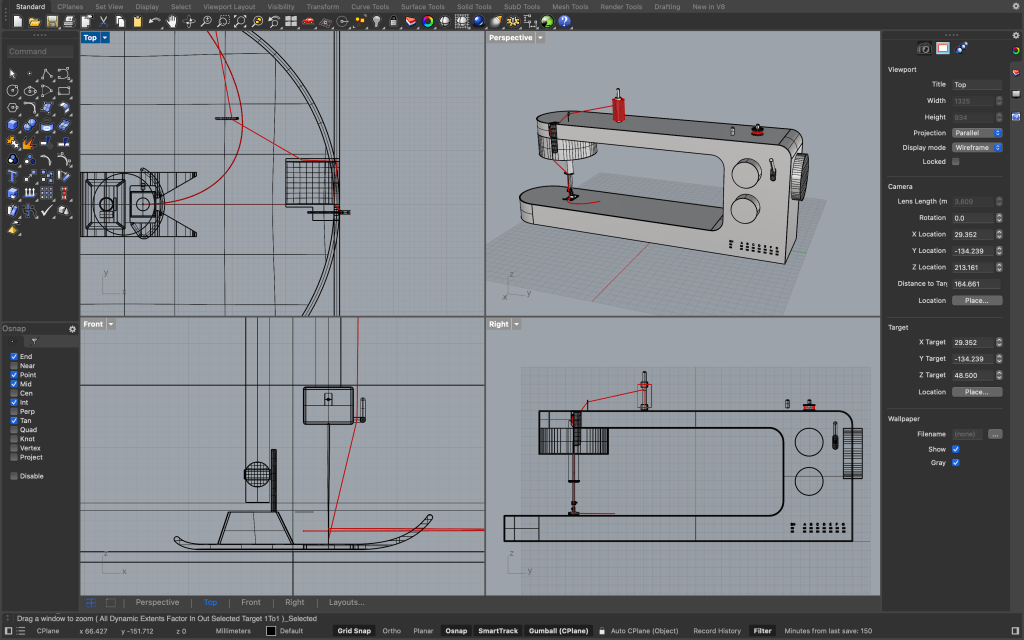
Task: Open the Display mode Wireframe dropdown
Action: [977, 147]
